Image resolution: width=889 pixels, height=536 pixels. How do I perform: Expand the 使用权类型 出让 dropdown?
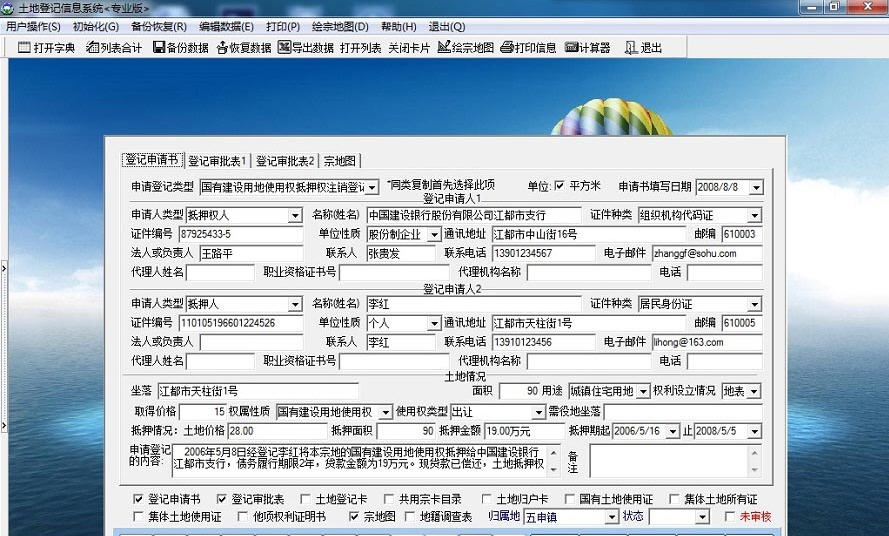539,412
